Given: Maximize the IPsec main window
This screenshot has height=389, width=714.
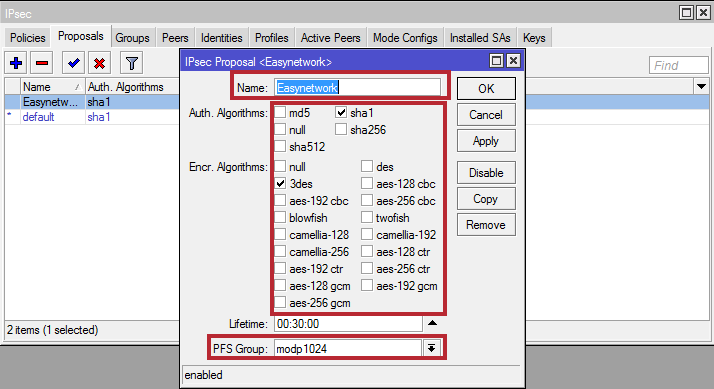Looking at the screenshot, I should (x=686, y=13).
